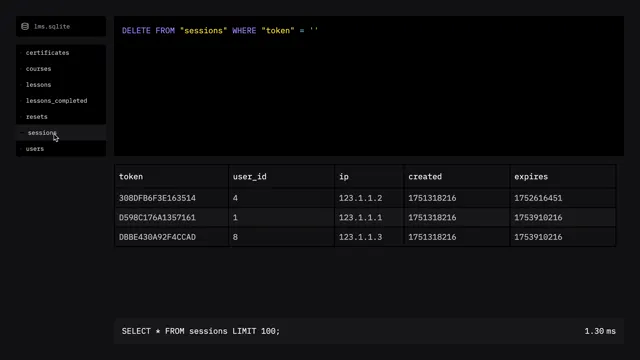Click the WHERE keyword in the query
Screen dimensions: 640x360
244,31
